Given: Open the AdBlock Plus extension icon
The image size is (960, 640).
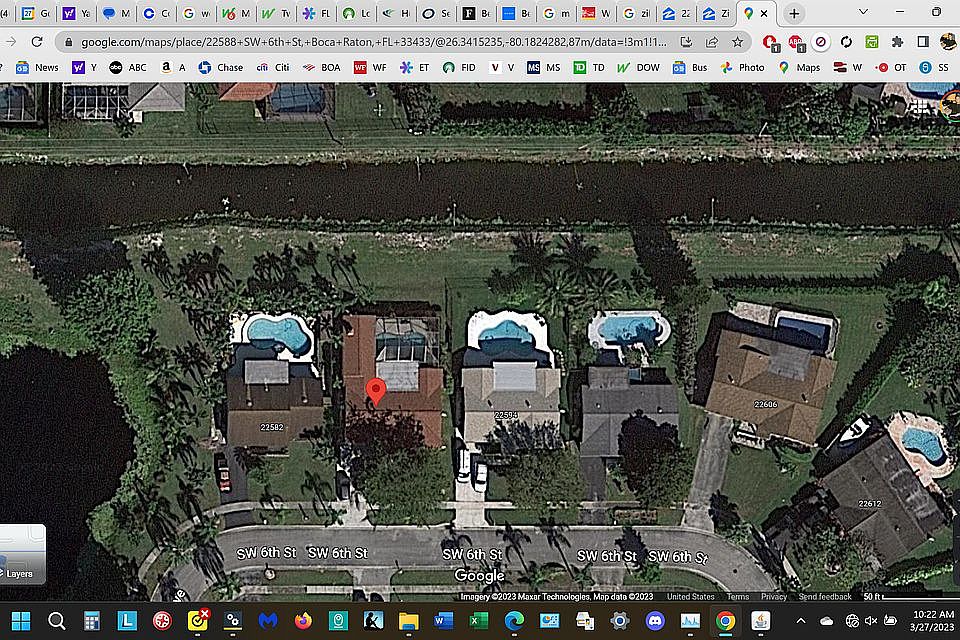Looking at the screenshot, I should pyautogui.click(x=795, y=42).
